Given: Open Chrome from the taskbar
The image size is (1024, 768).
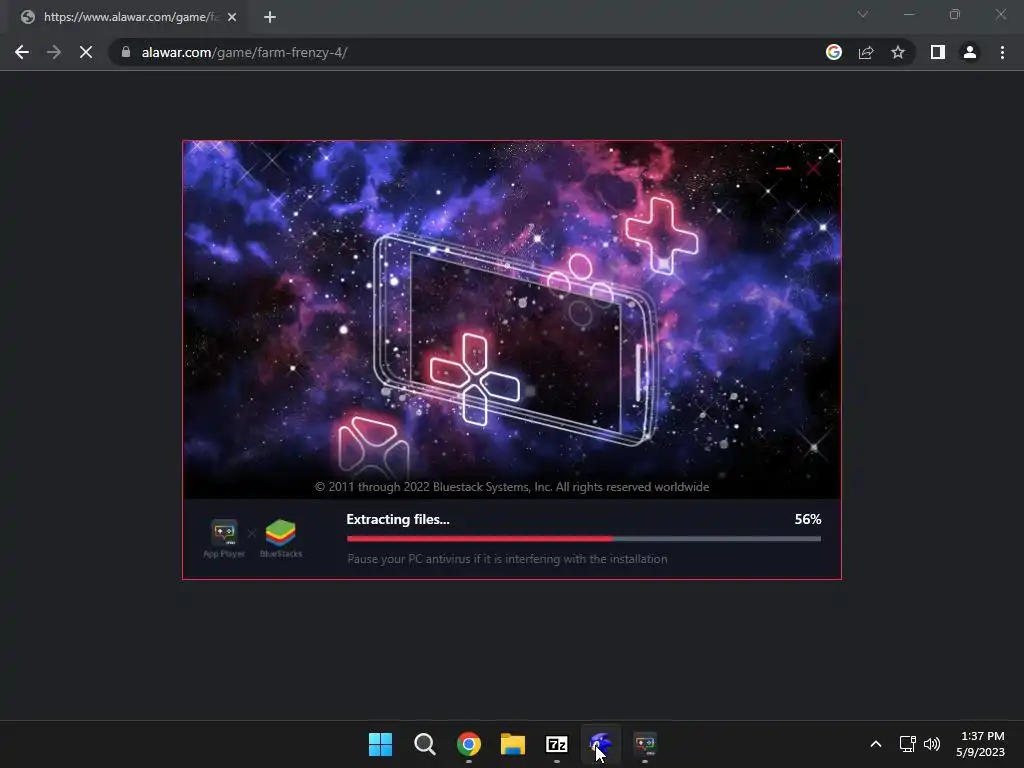Looking at the screenshot, I should [x=469, y=744].
